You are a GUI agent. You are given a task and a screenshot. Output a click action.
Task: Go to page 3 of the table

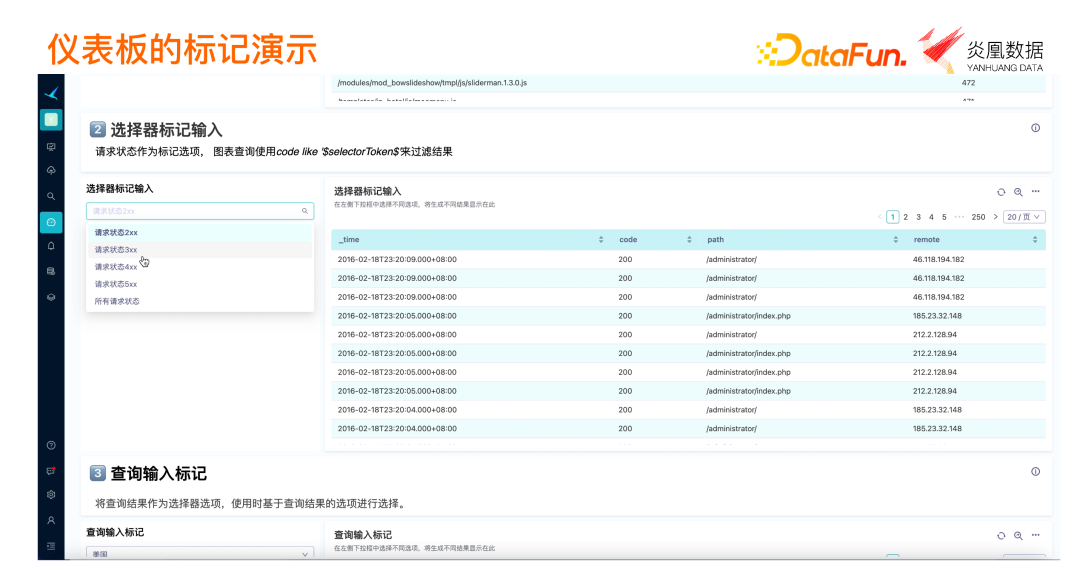tap(918, 217)
